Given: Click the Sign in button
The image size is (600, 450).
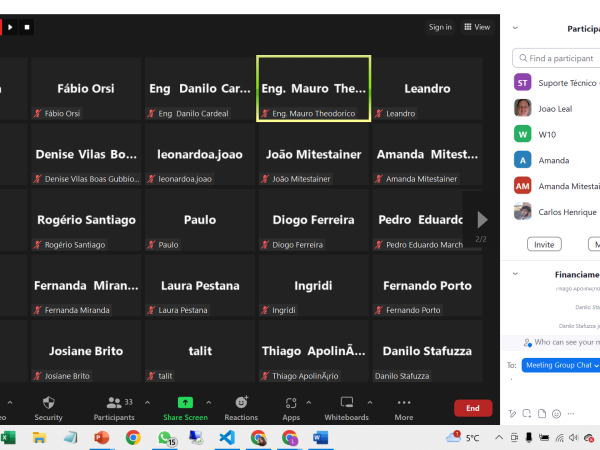Looking at the screenshot, I should pos(440,27).
